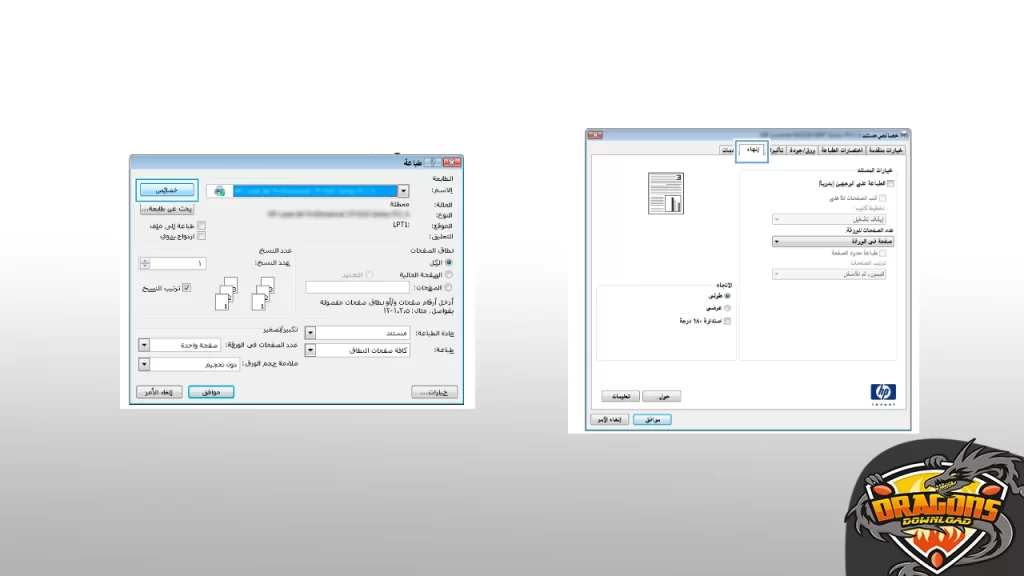Screen dimensions: 1024x576
Task: Click the number of copies stepper arrows
Action: click(x=144, y=263)
